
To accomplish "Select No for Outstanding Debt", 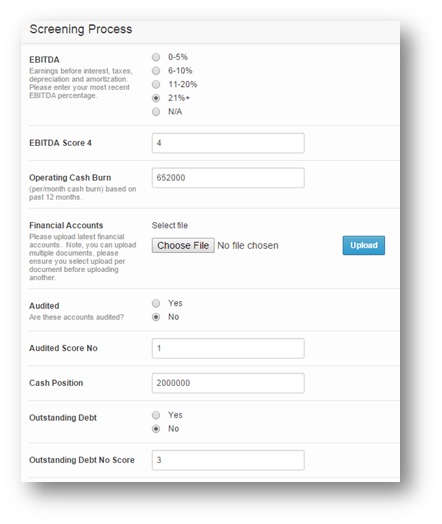I will pyautogui.click(x=156, y=429).
